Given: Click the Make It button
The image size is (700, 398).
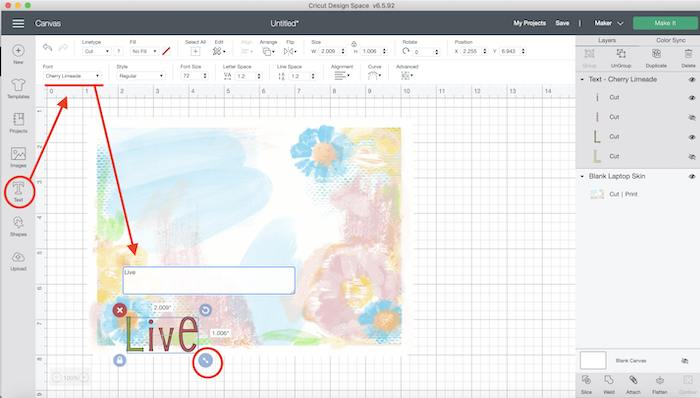Looking at the screenshot, I should (x=665, y=23).
